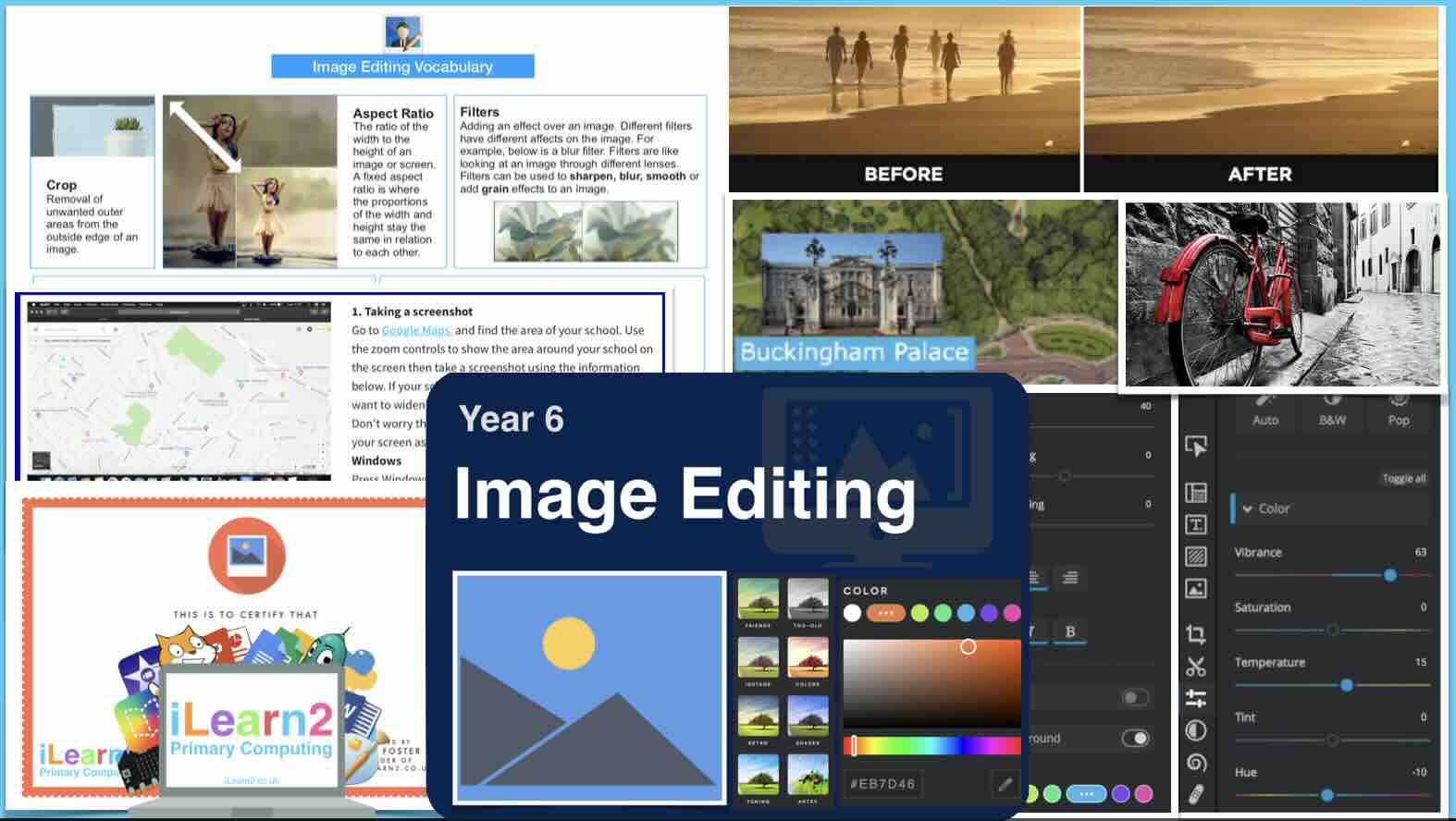The image size is (1456, 821).
Task: Toggle the bold B formatting button
Action: click(1070, 632)
